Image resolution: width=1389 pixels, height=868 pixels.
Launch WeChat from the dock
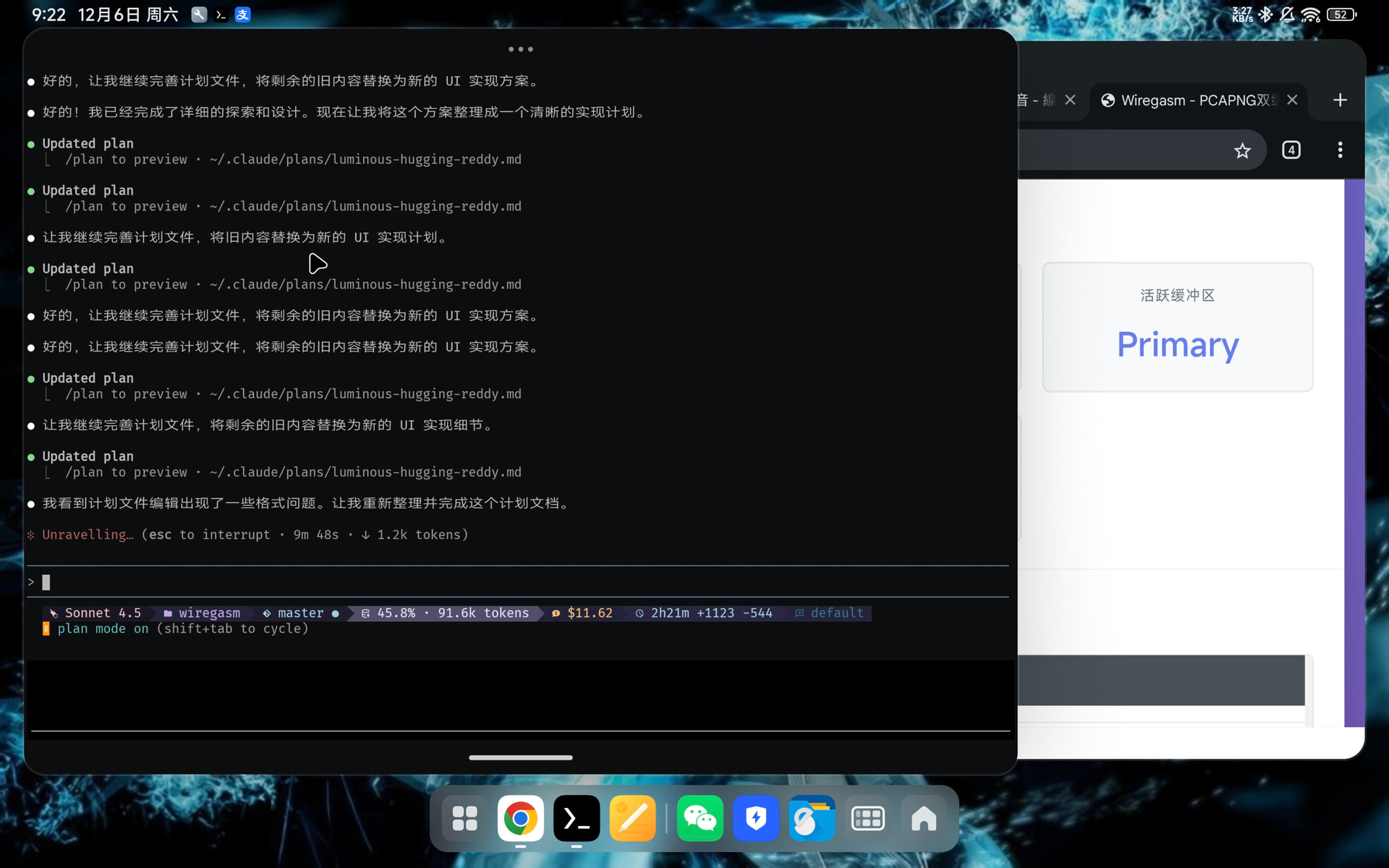[x=700, y=818]
